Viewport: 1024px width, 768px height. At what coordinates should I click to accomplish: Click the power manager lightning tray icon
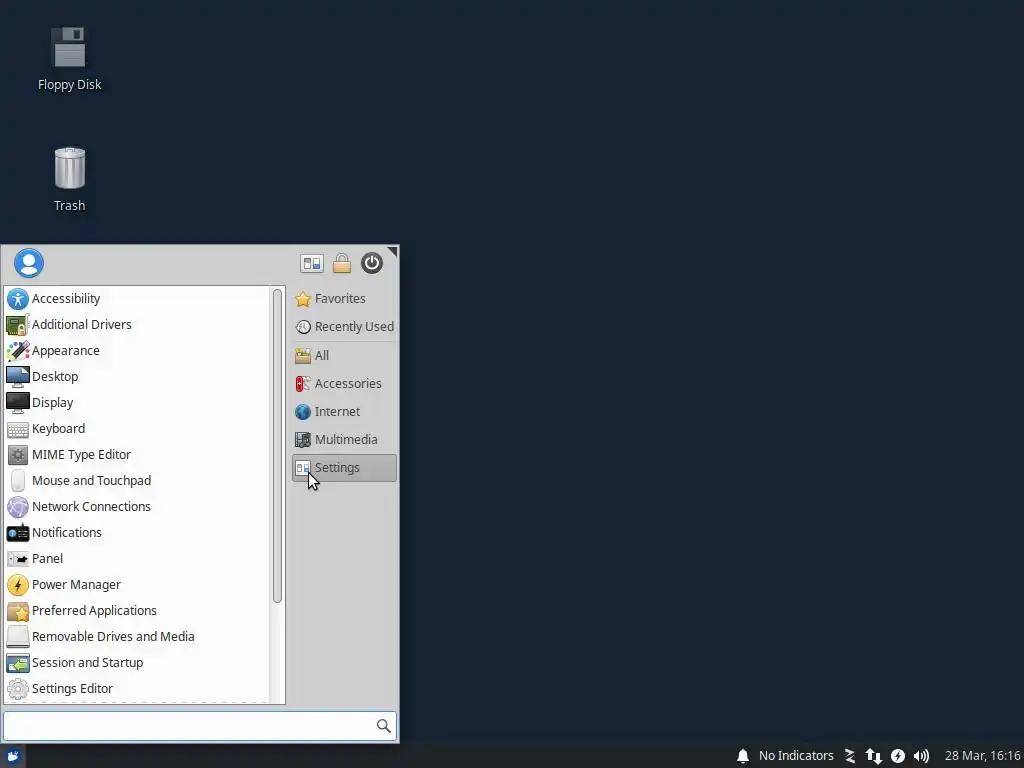click(x=898, y=756)
